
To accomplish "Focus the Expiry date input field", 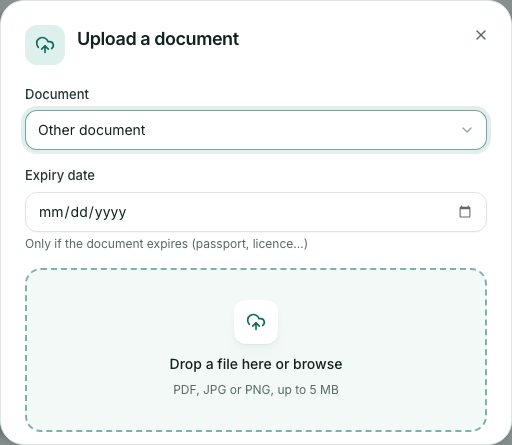I will coord(256,212).
